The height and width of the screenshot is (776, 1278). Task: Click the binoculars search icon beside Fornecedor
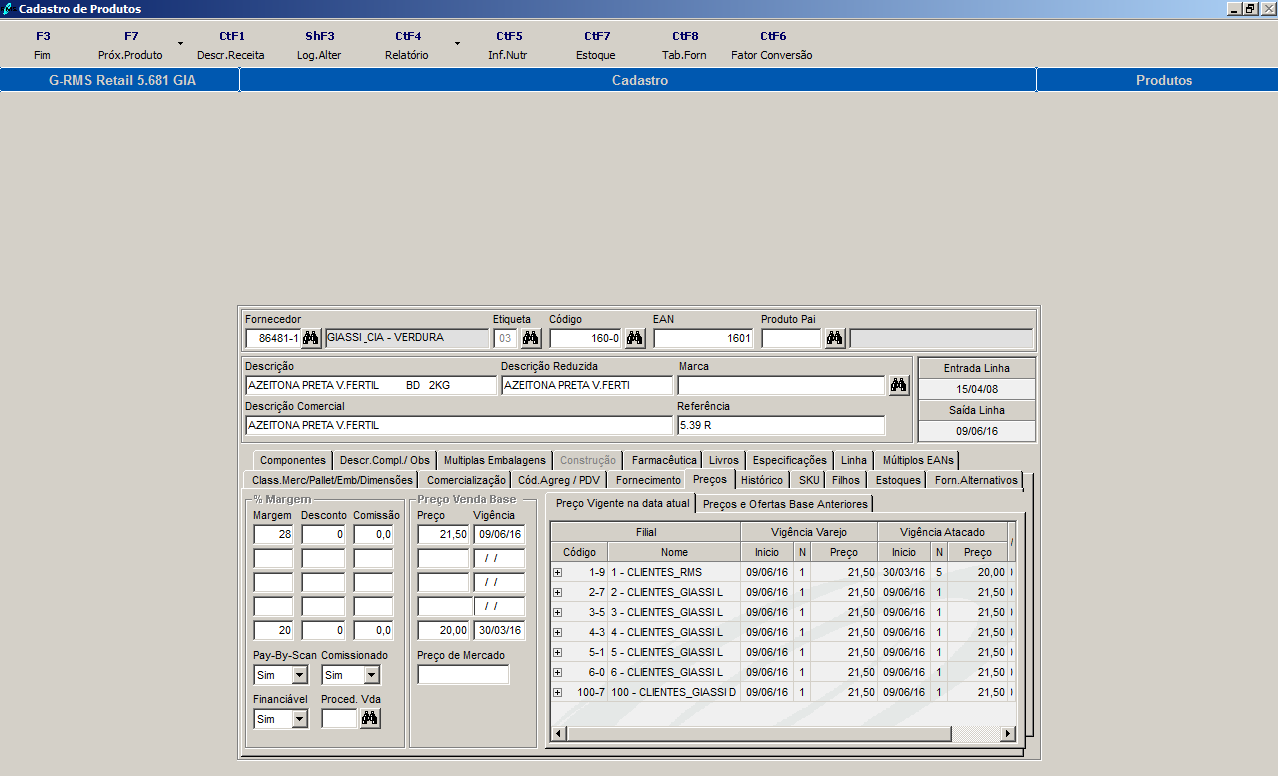point(310,338)
